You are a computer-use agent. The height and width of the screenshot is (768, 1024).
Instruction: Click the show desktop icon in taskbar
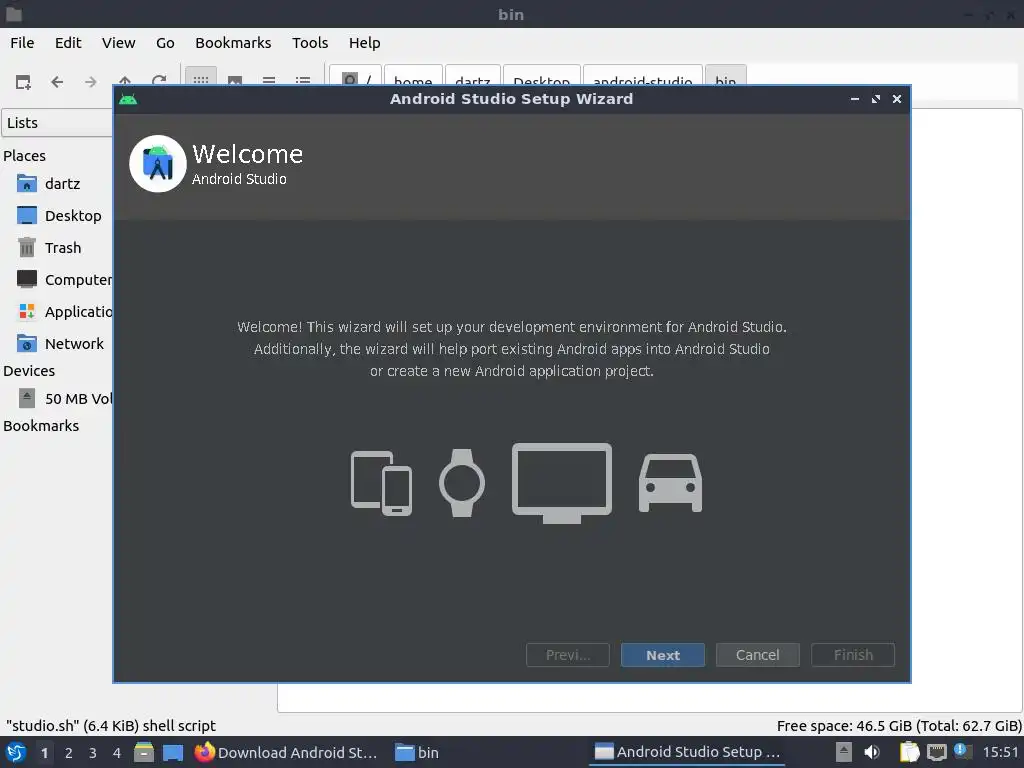[172, 753]
